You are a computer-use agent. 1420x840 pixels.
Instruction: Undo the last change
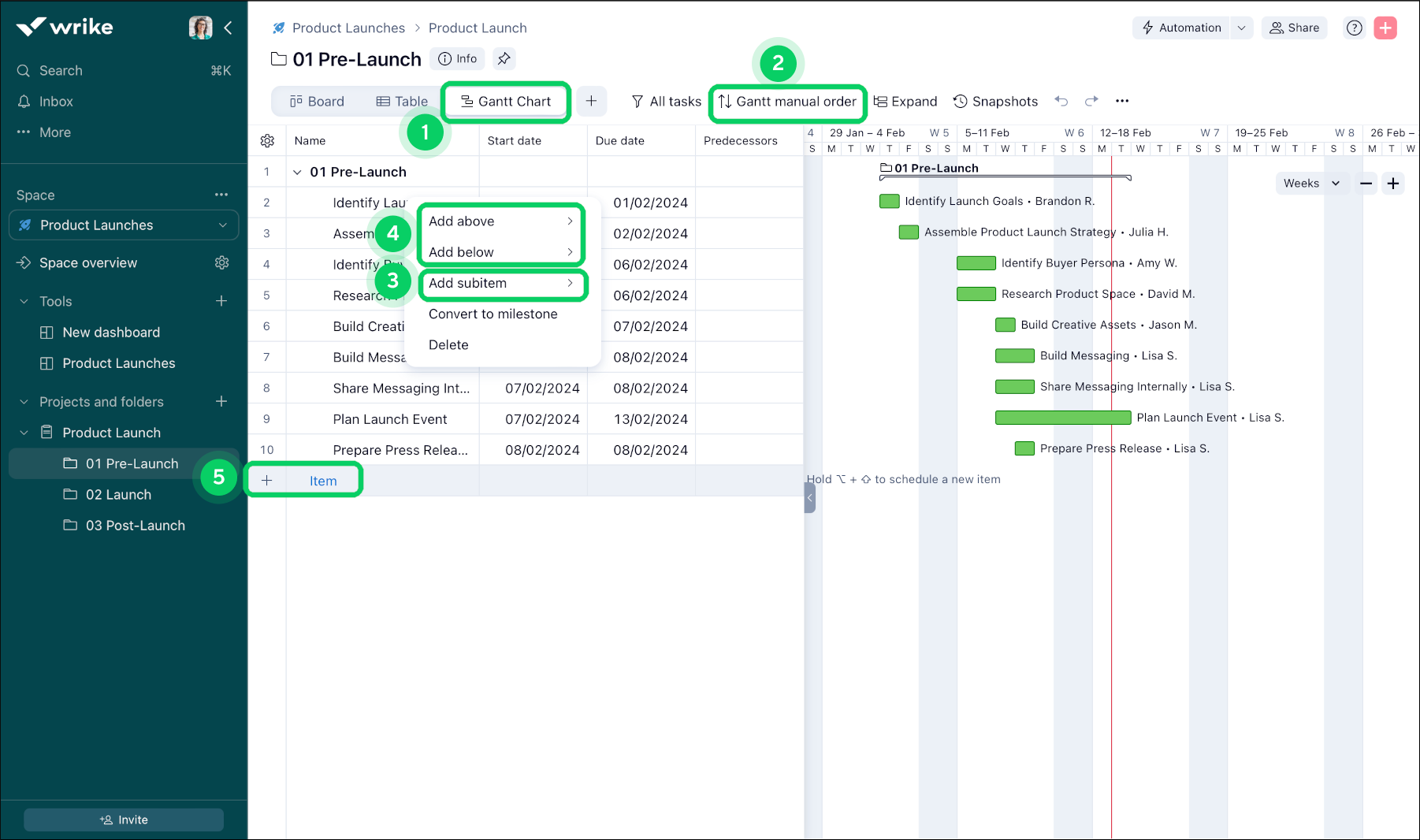click(x=1061, y=101)
